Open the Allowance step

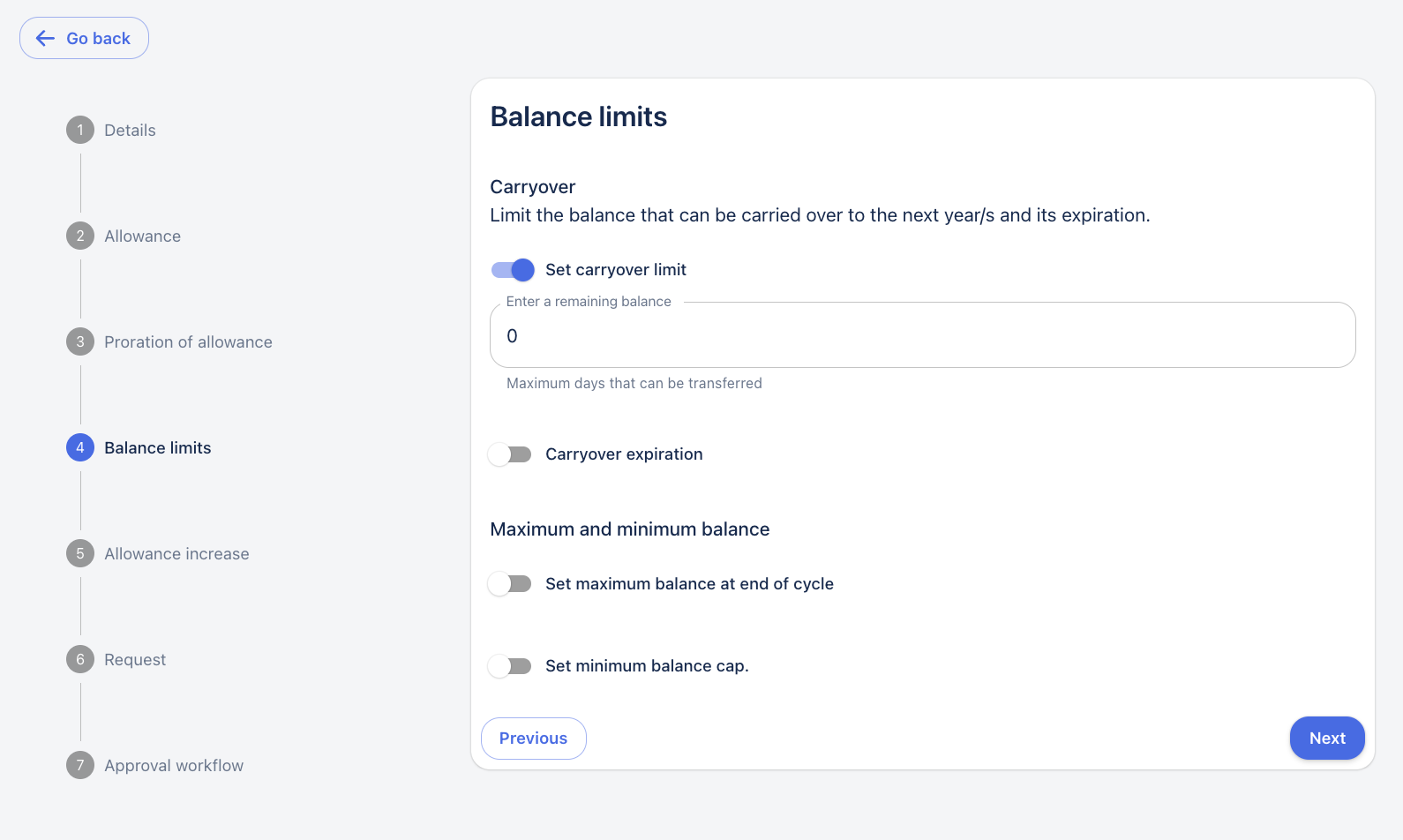pyautogui.click(x=142, y=236)
